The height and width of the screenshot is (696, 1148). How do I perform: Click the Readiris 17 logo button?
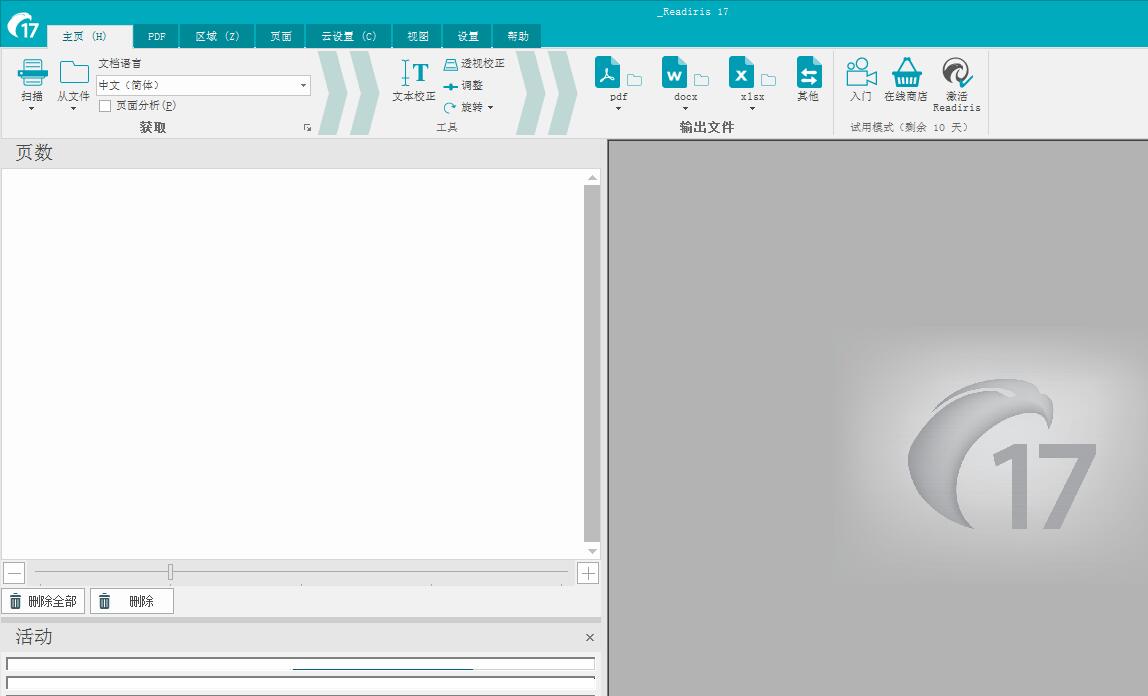click(x=23, y=26)
